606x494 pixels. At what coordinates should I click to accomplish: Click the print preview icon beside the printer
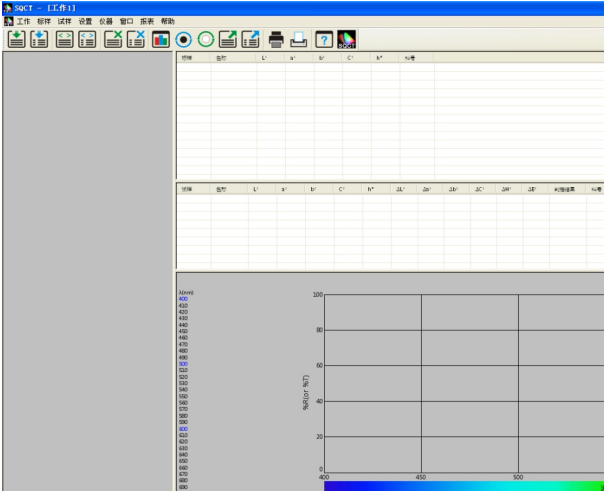tap(298, 39)
